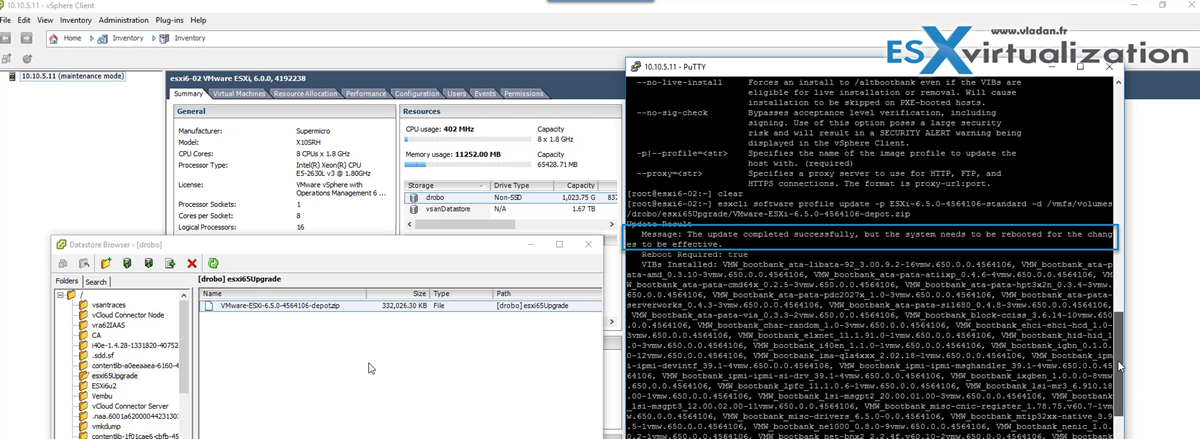Viewport: 1200px width, 439px height.
Task: Switch to the Virtual Machines tab
Action: point(239,93)
